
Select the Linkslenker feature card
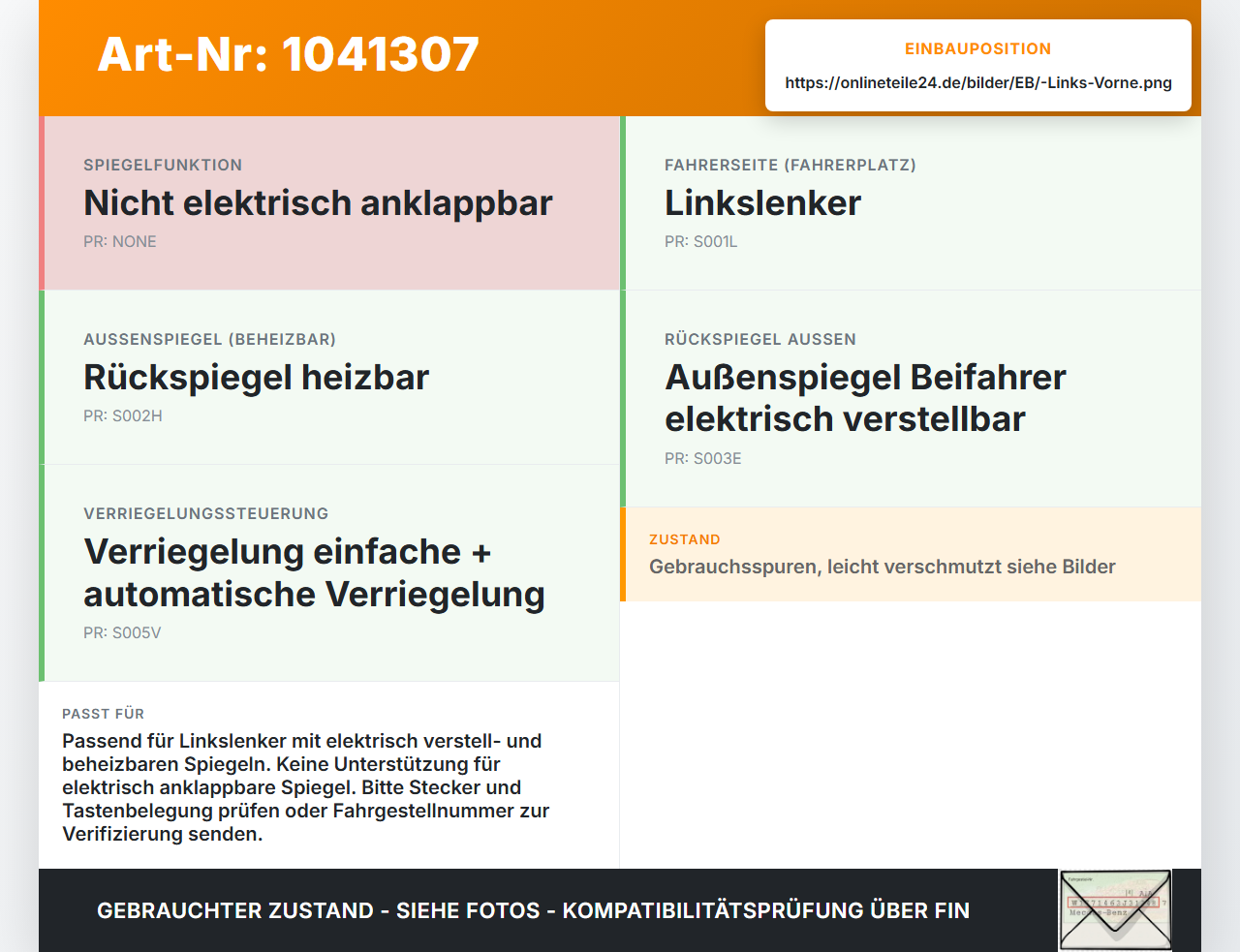pos(911,203)
